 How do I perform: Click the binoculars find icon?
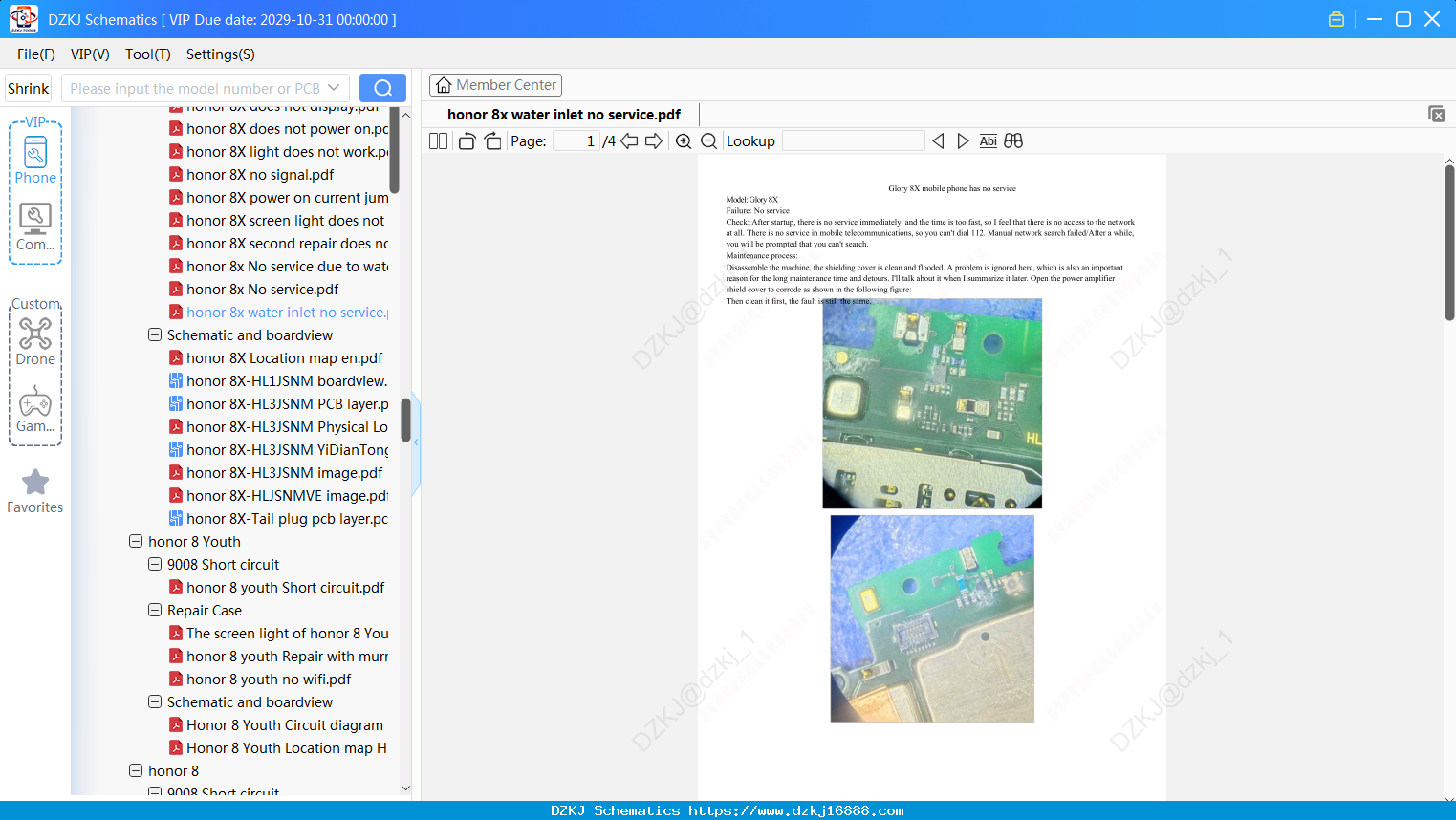(1013, 140)
